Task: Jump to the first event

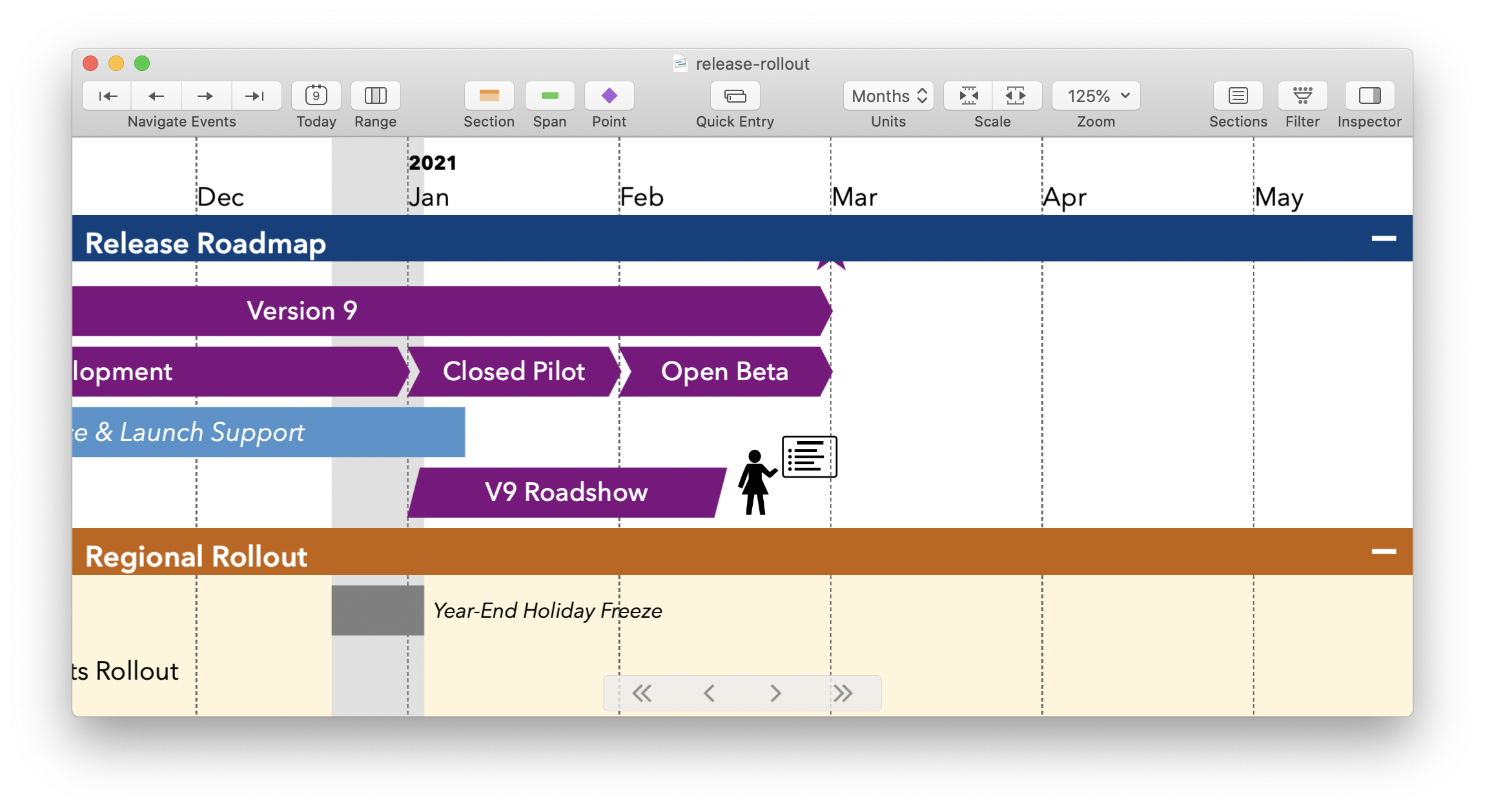Action: [107, 96]
